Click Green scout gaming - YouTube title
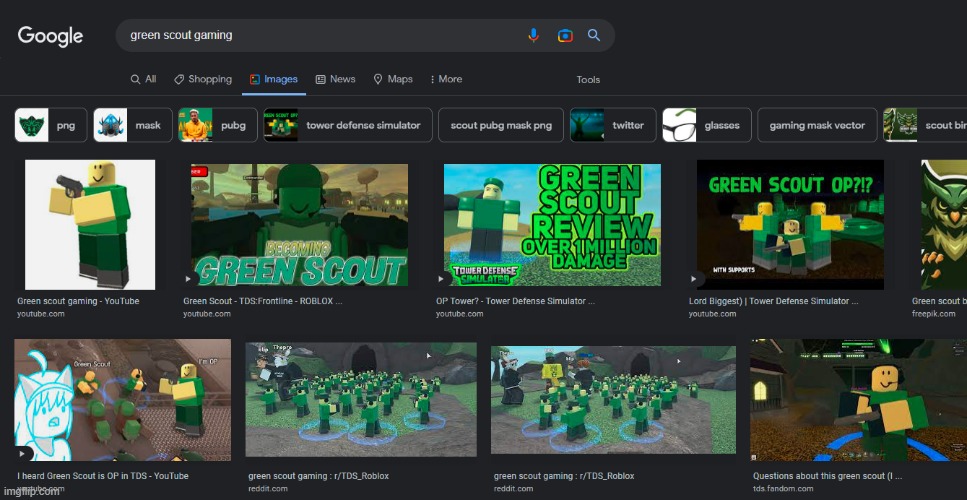Viewport: 967px width, 500px height. coord(78,301)
